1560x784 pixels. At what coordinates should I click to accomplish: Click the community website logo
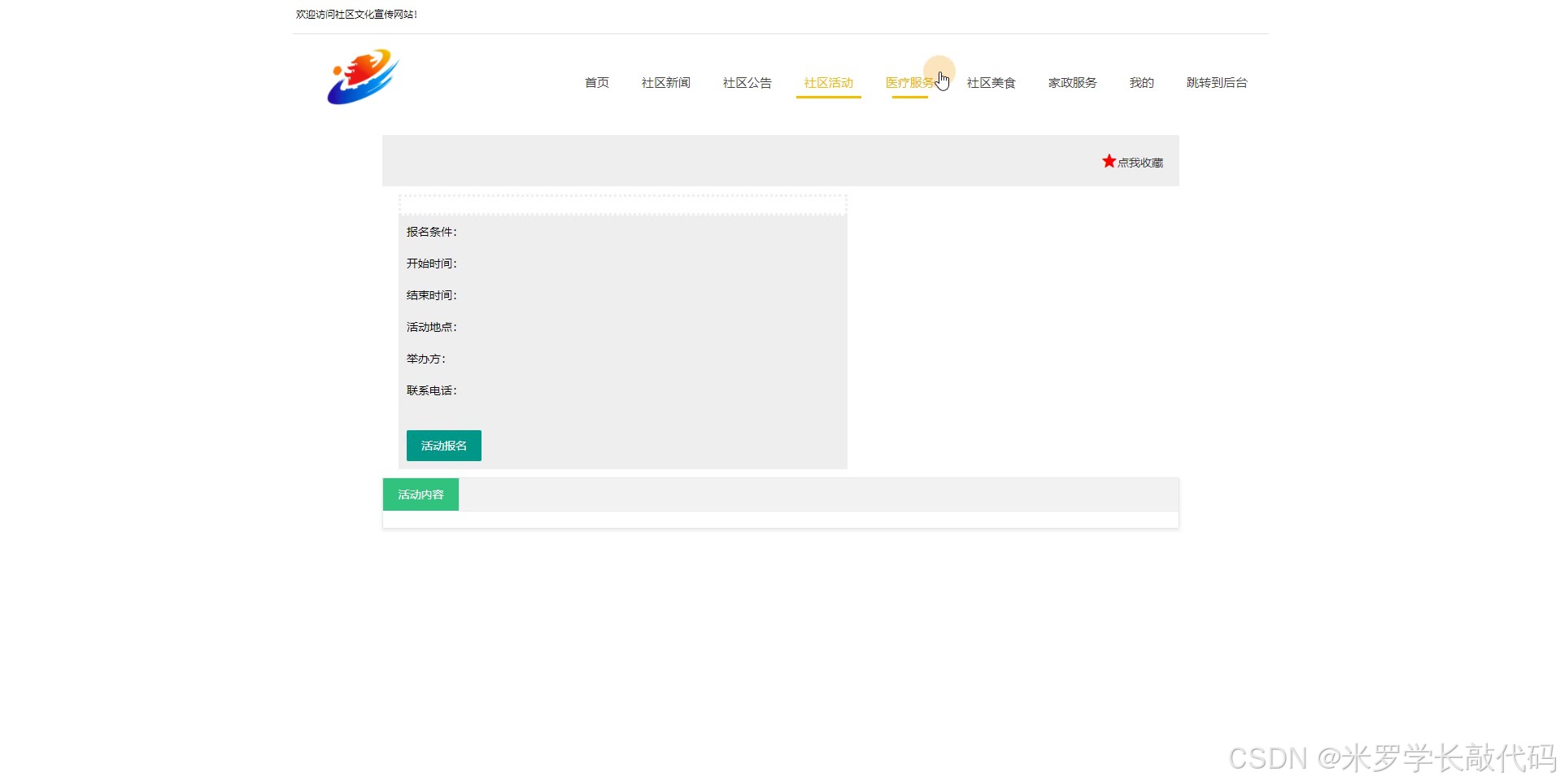coord(361,77)
